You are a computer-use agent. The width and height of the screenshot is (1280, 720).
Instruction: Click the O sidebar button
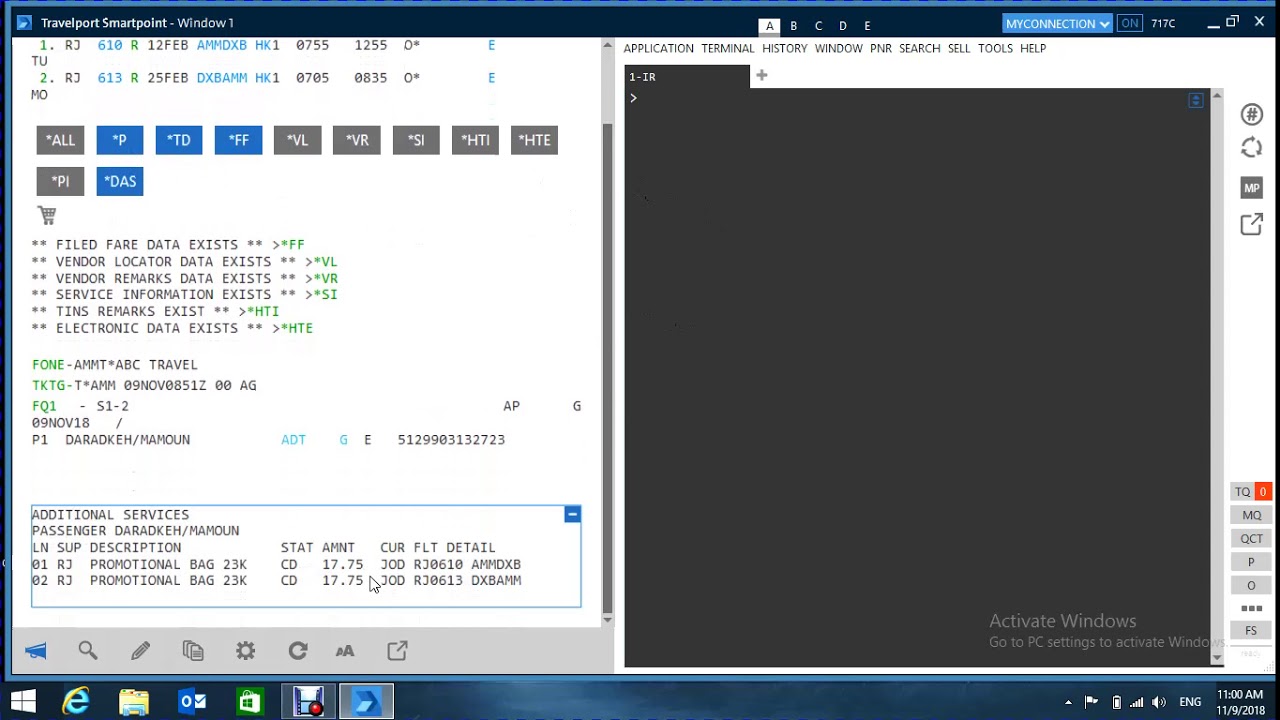(x=1251, y=585)
